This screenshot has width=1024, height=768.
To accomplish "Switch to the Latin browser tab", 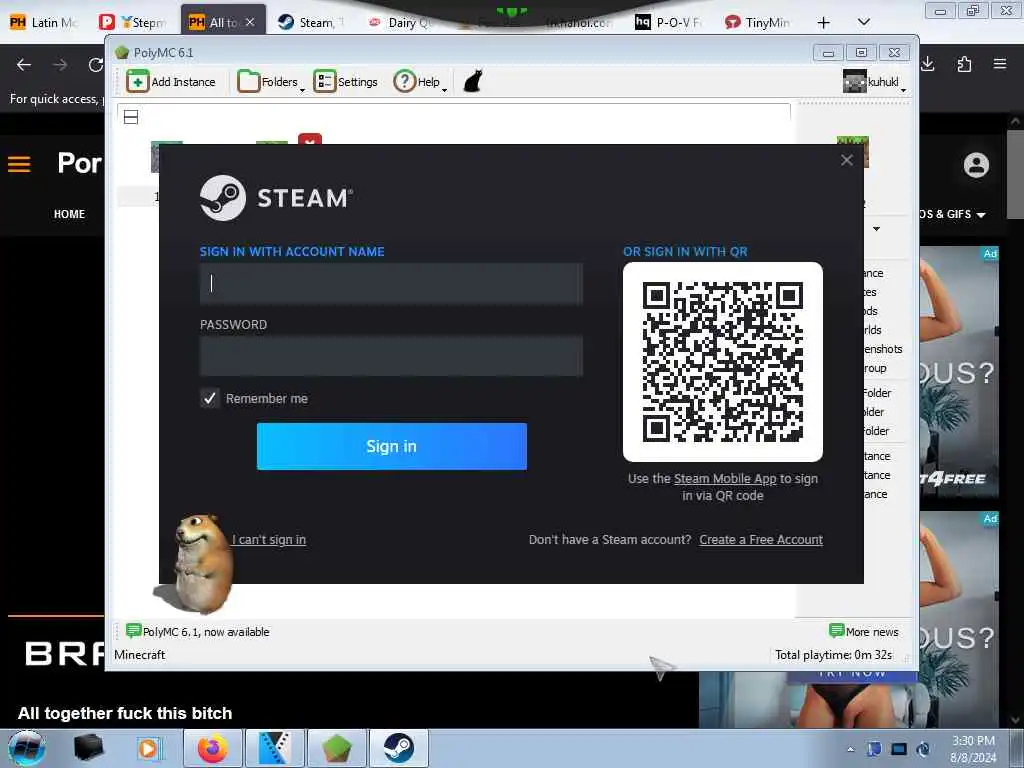I will tap(44, 22).
